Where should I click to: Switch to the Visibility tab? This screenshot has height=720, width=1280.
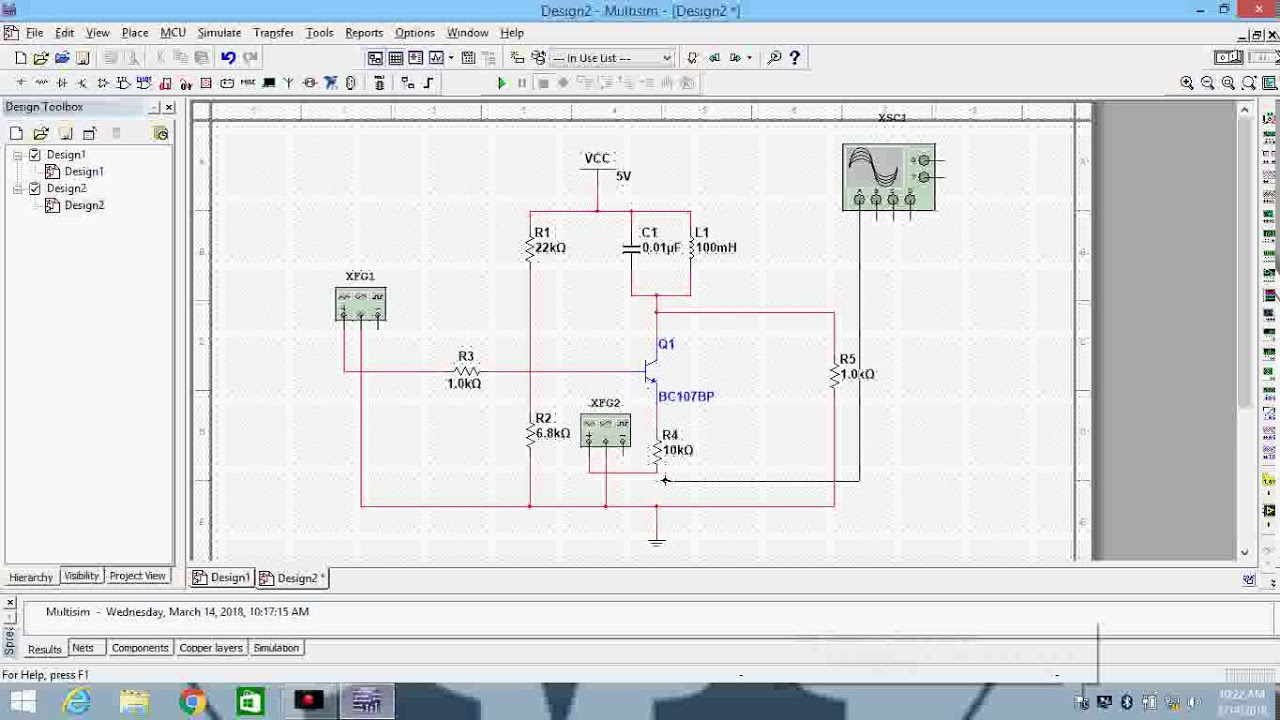81,576
